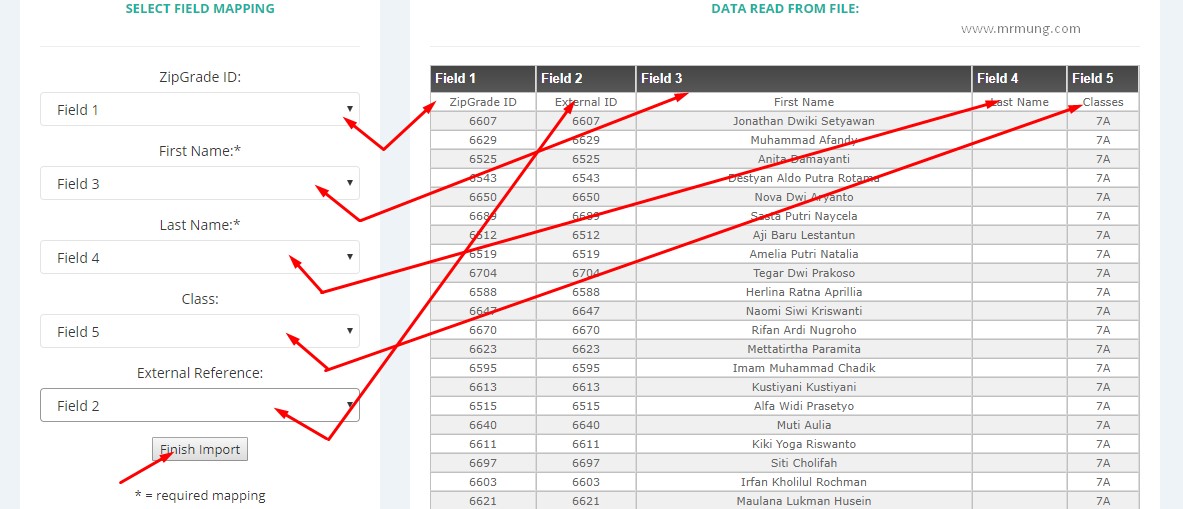Click ZipGrade ID 6650 in Nova Dwi Aryanto's row

tap(483, 197)
